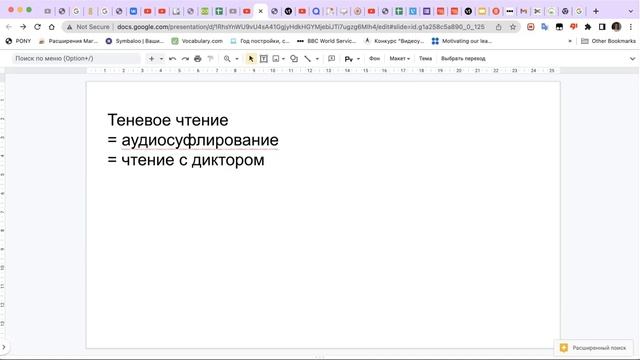Choose the select cursor tool
The image size is (640, 360).
coord(251,59)
